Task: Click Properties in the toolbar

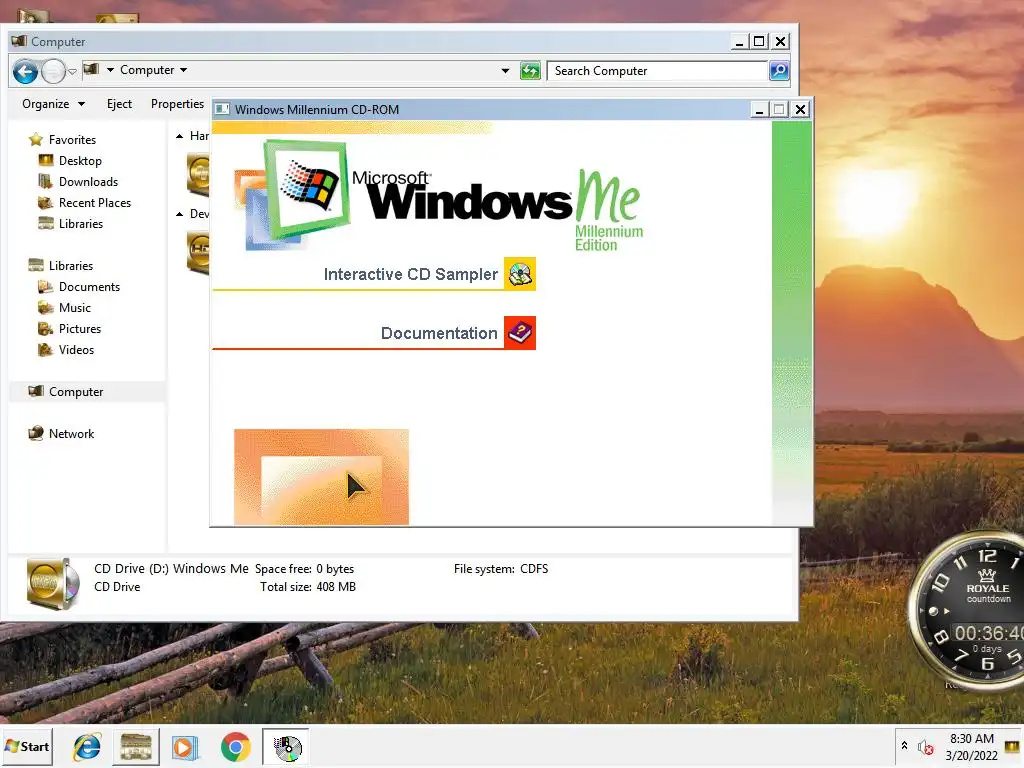Action: (x=177, y=104)
